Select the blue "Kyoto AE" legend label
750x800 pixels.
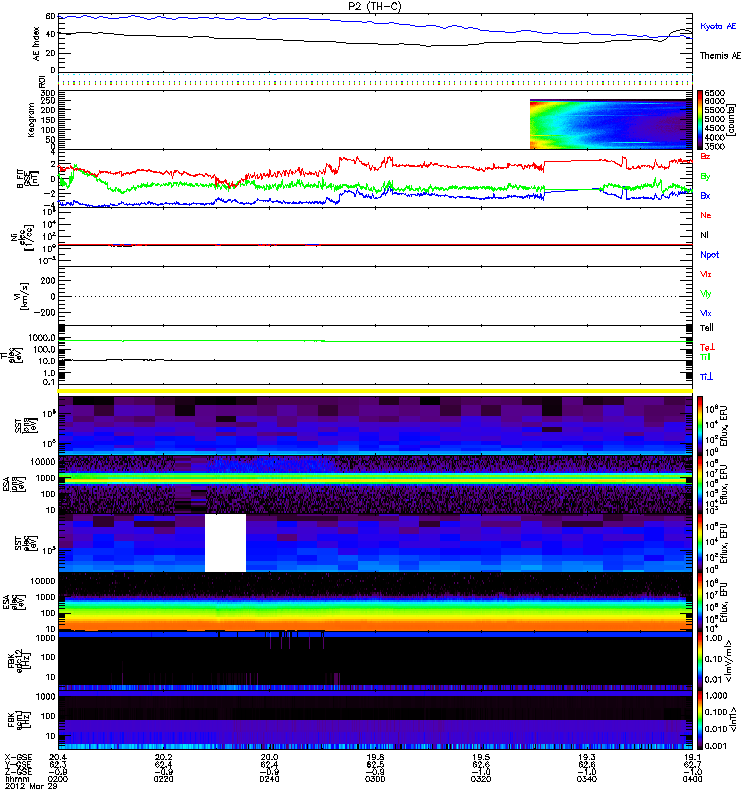[x=718, y=26]
